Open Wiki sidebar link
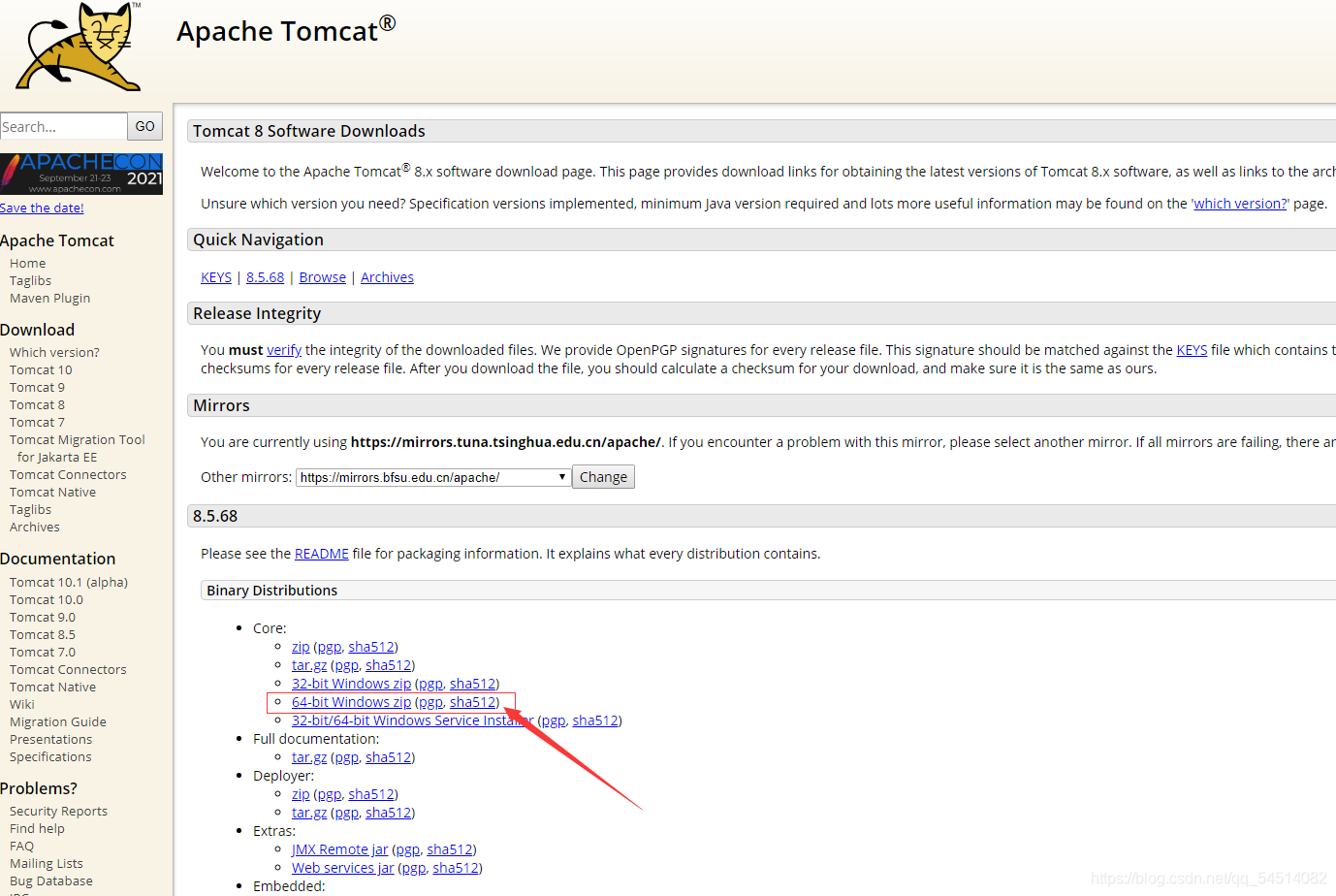Image resolution: width=1336 pixels, height=896 pixels. pyautogui.click(x=22, y=705)
